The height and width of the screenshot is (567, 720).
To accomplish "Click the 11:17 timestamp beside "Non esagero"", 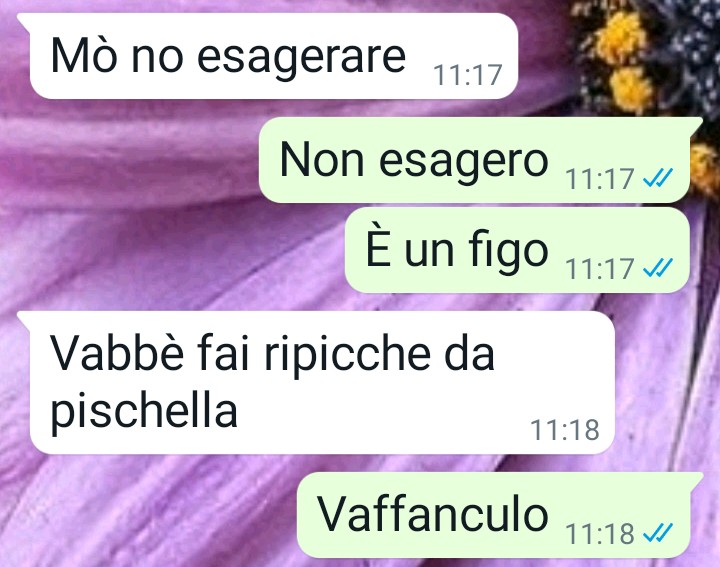I will tap(600, 179).
